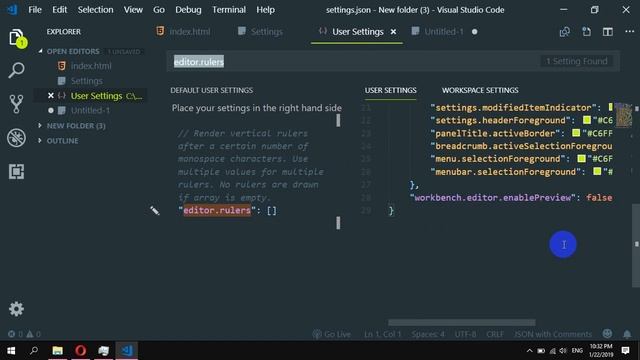Click the volume icon in system tray
Image resolution: width=640 pixels, height=360 pixels.
coord(563,351)
